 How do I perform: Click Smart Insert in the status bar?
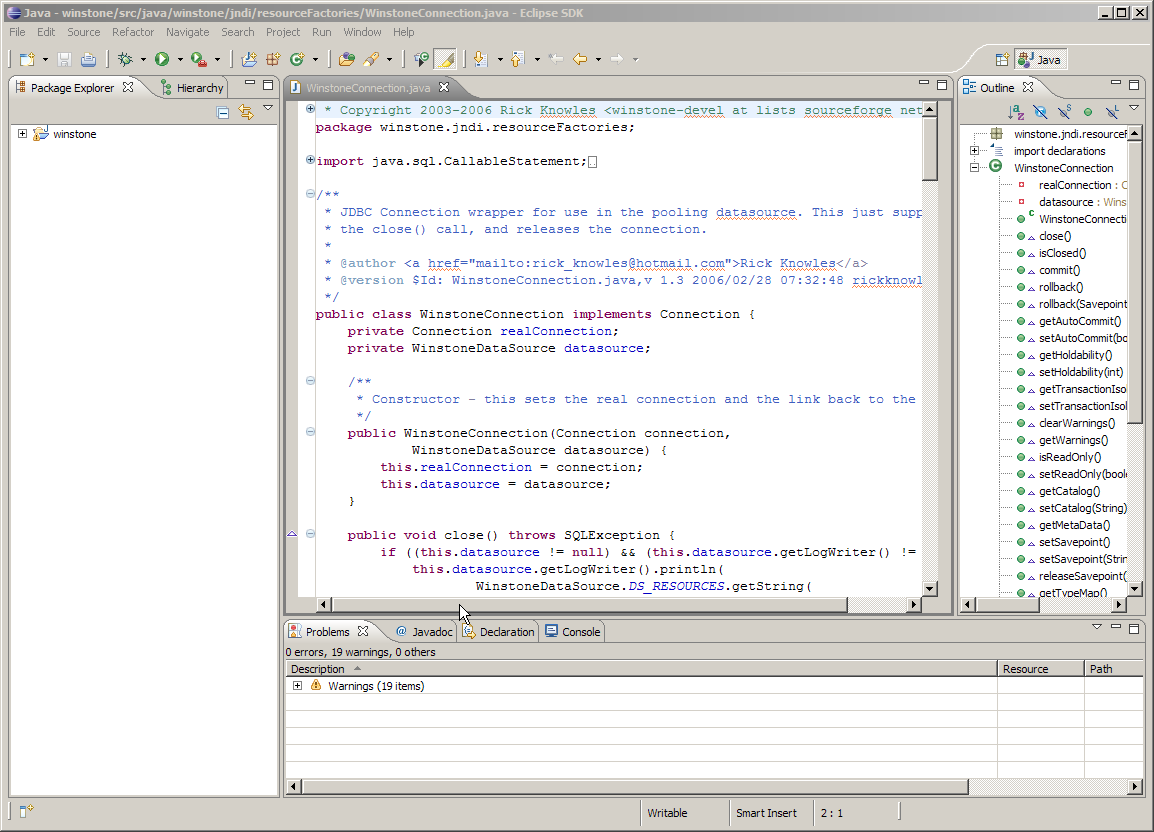(768, 813)
